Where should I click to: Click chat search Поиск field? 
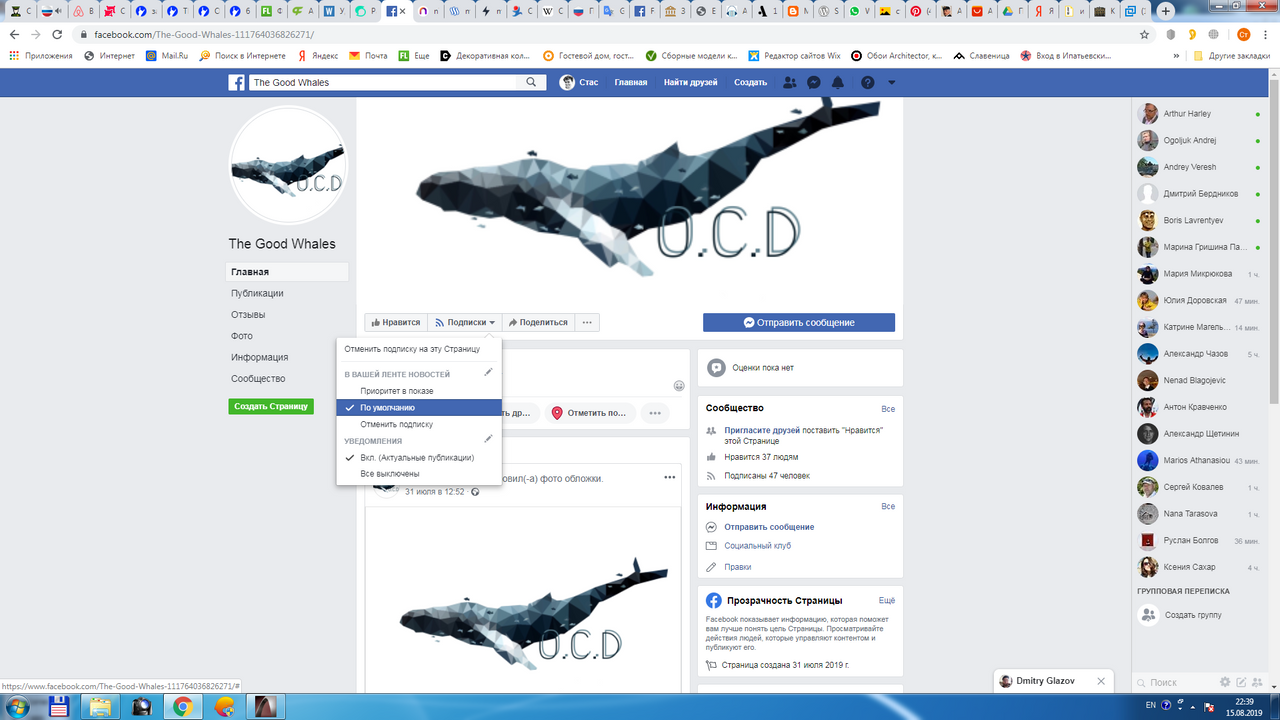[1175, 682]
